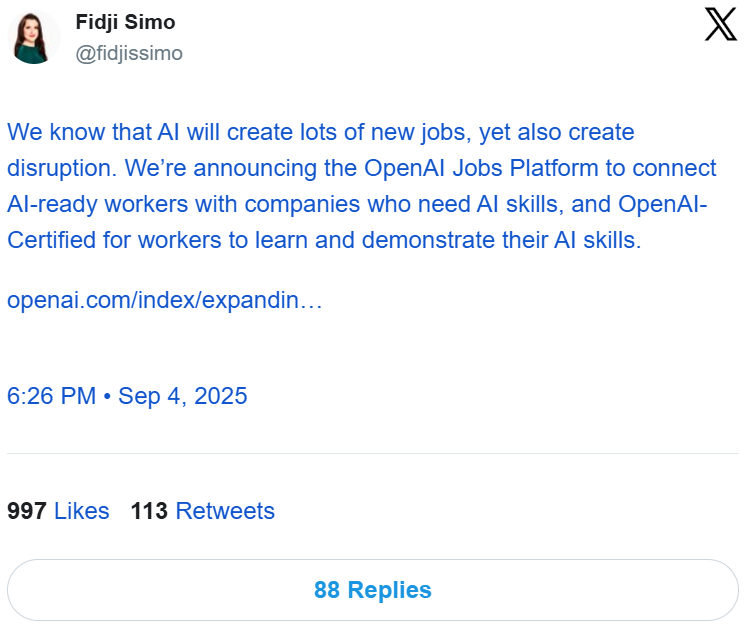
Task: View the "Likes" label link
Action: [x=81, y=511]
